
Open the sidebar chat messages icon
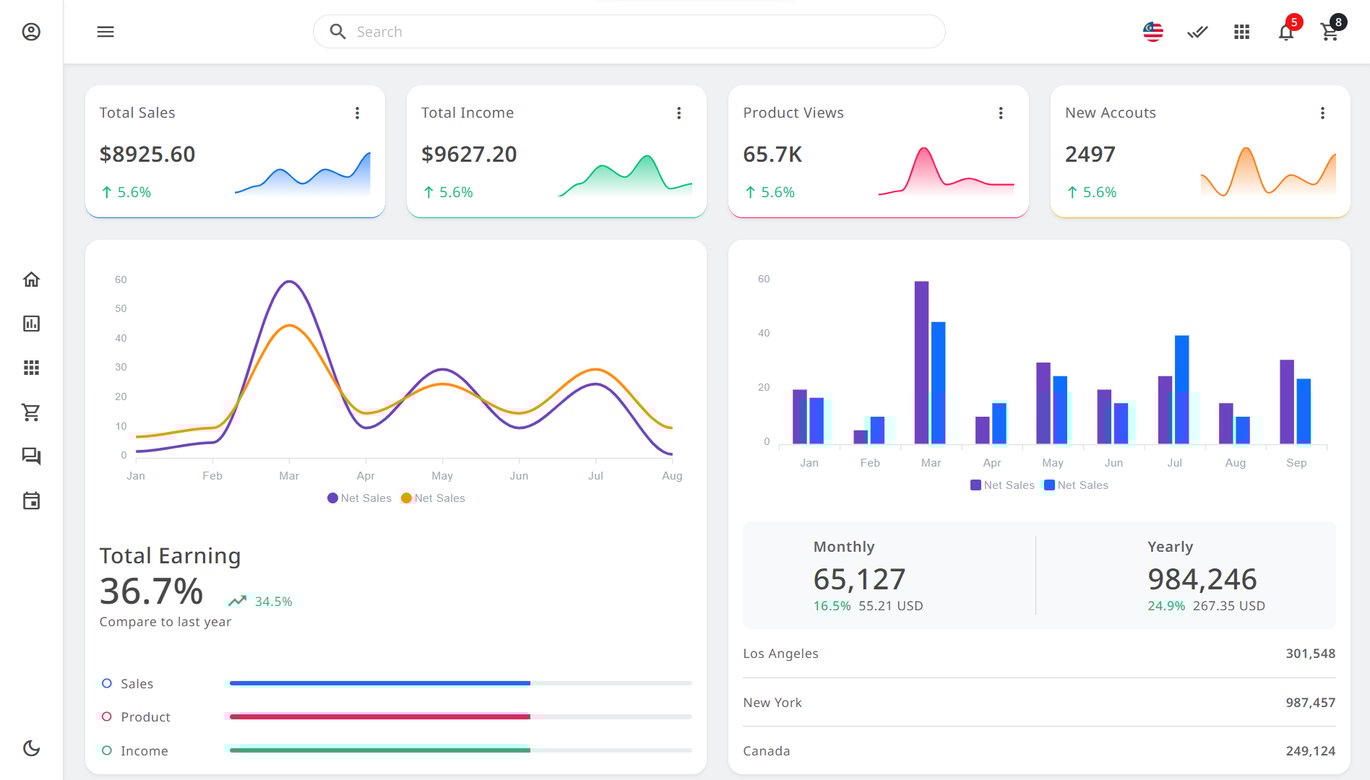pos(31,456)
